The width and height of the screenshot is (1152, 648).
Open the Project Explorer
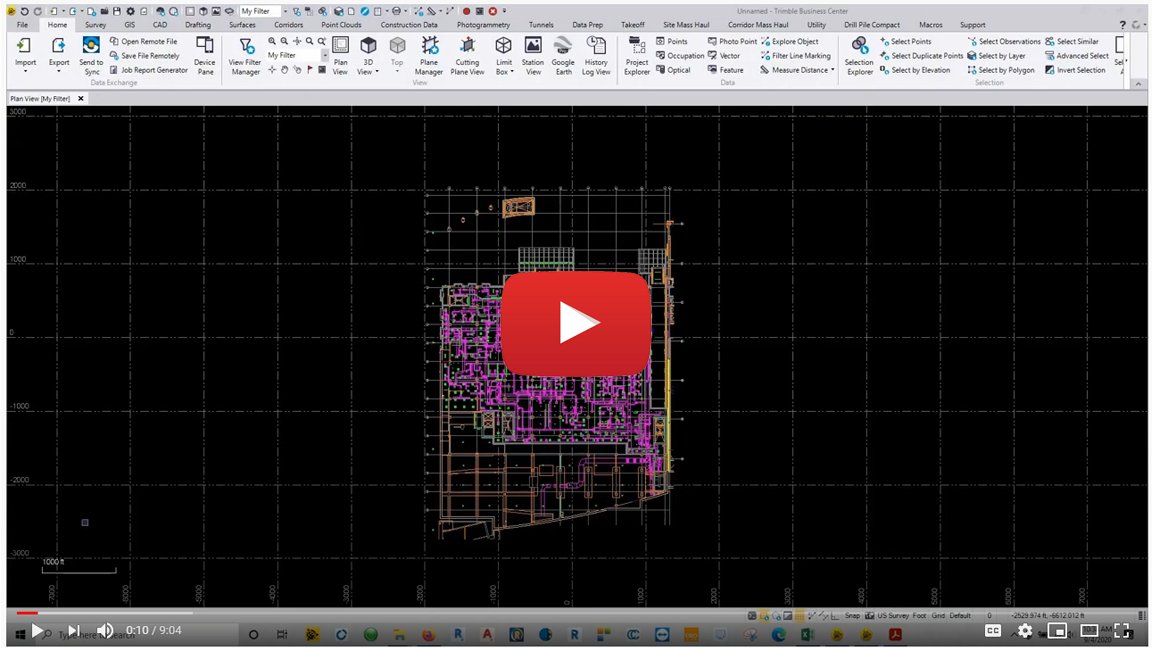(x=637, y=55)
